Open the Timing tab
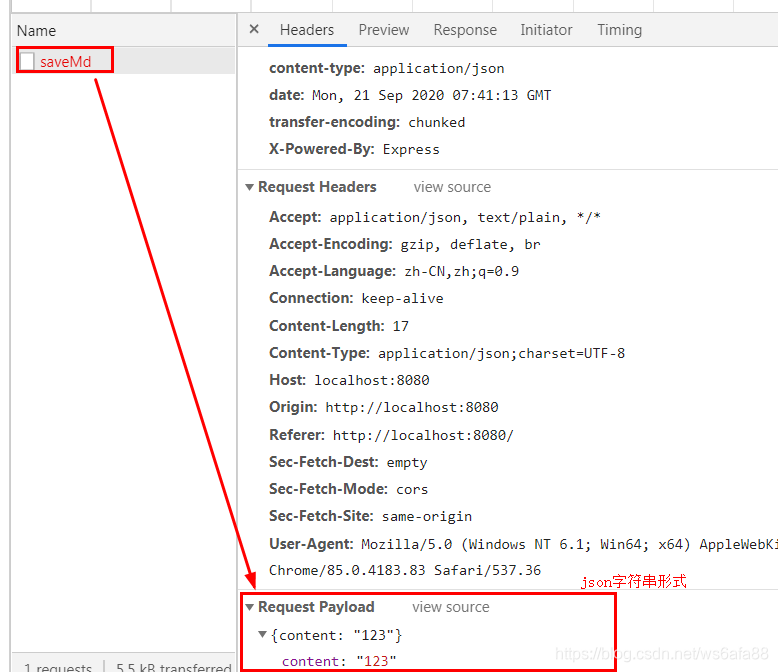The width and height of the screenshot is (778, 672). (619, 30)
